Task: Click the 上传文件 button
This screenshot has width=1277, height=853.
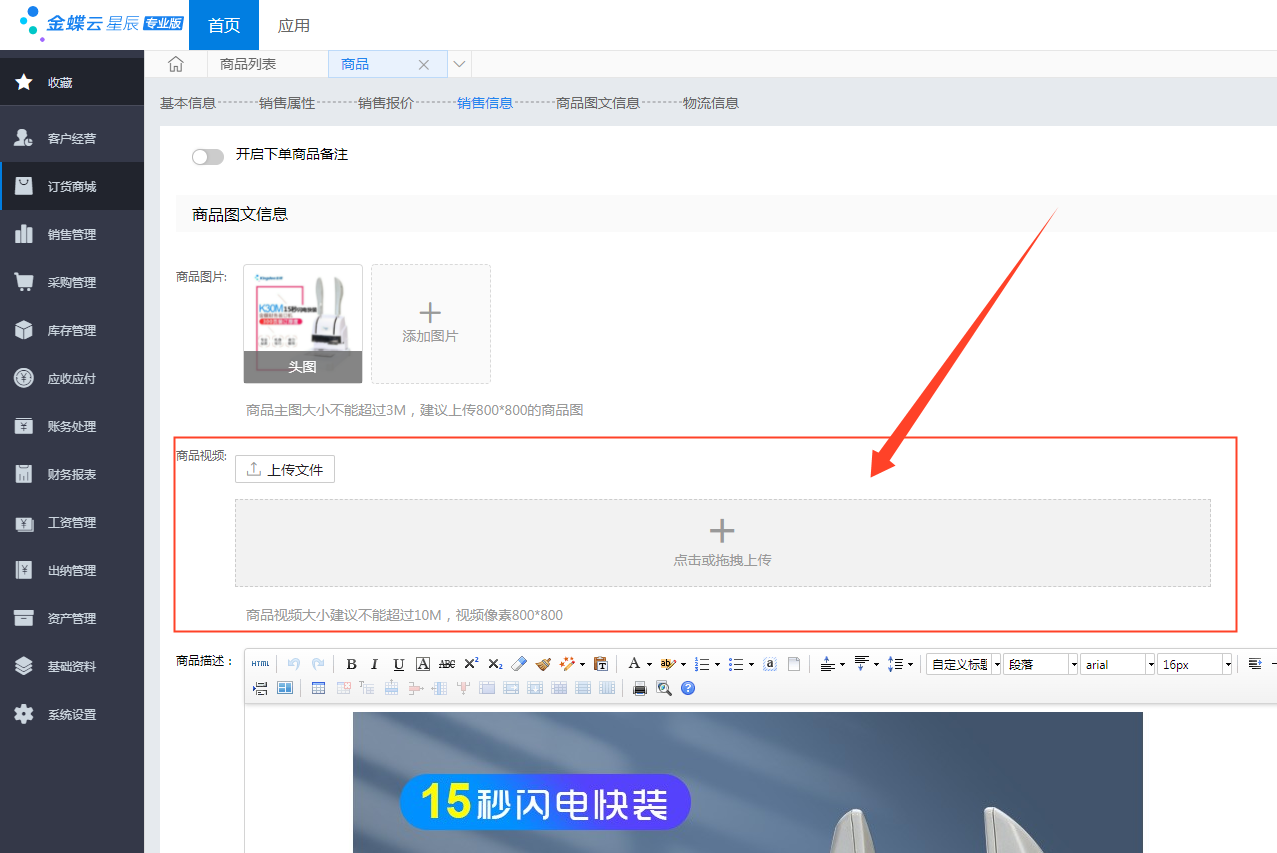Action: [x=285, y=469]
